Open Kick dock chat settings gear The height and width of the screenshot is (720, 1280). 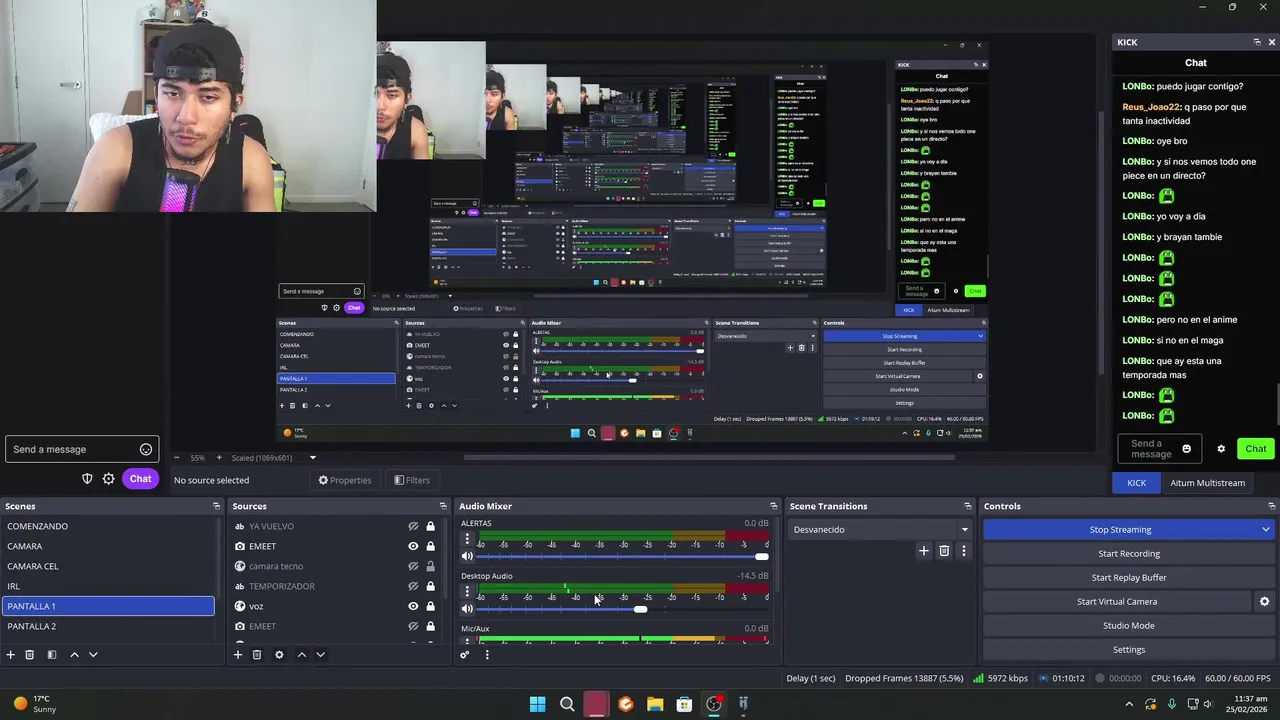tap(1221, 448)
